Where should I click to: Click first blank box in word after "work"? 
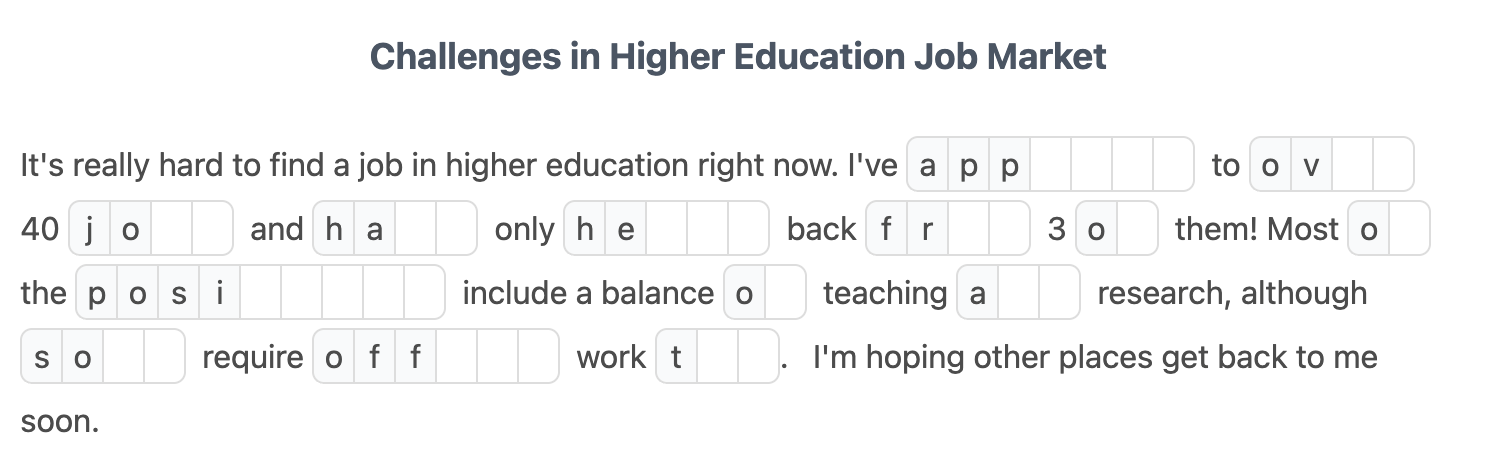[x=717, y=357]
